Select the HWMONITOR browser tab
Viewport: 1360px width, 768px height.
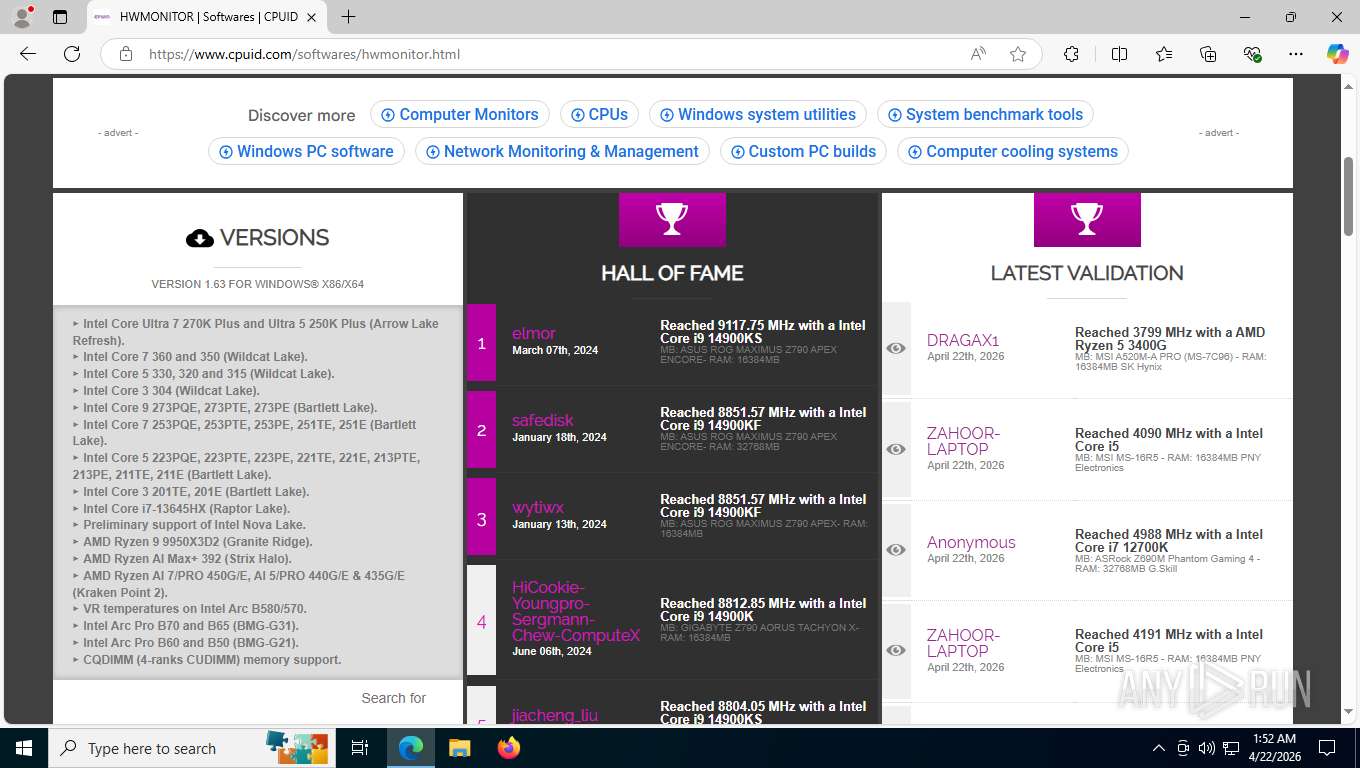[x=208, y=17]
